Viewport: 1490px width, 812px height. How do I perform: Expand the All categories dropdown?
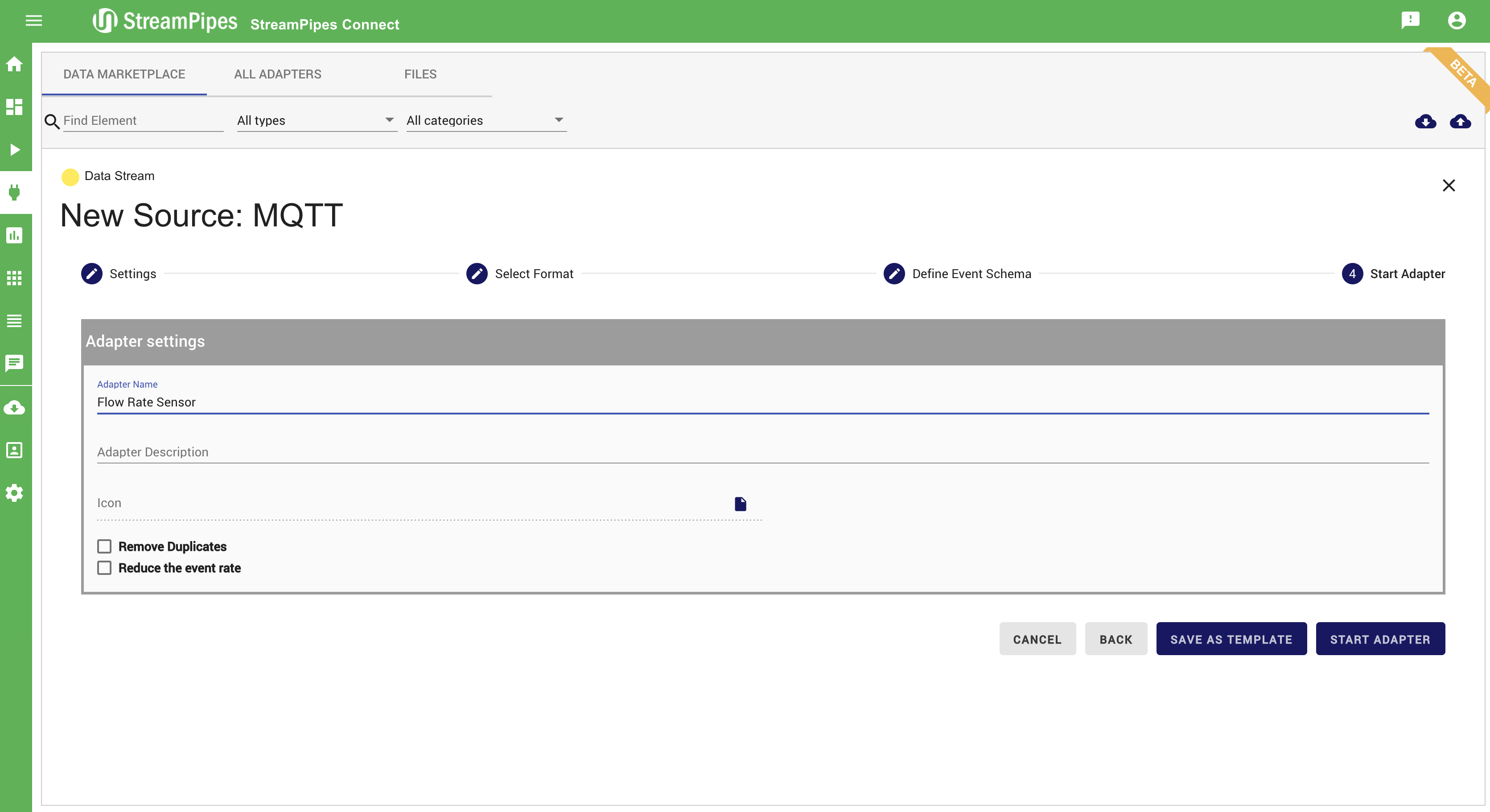click(x=486, y=120)
